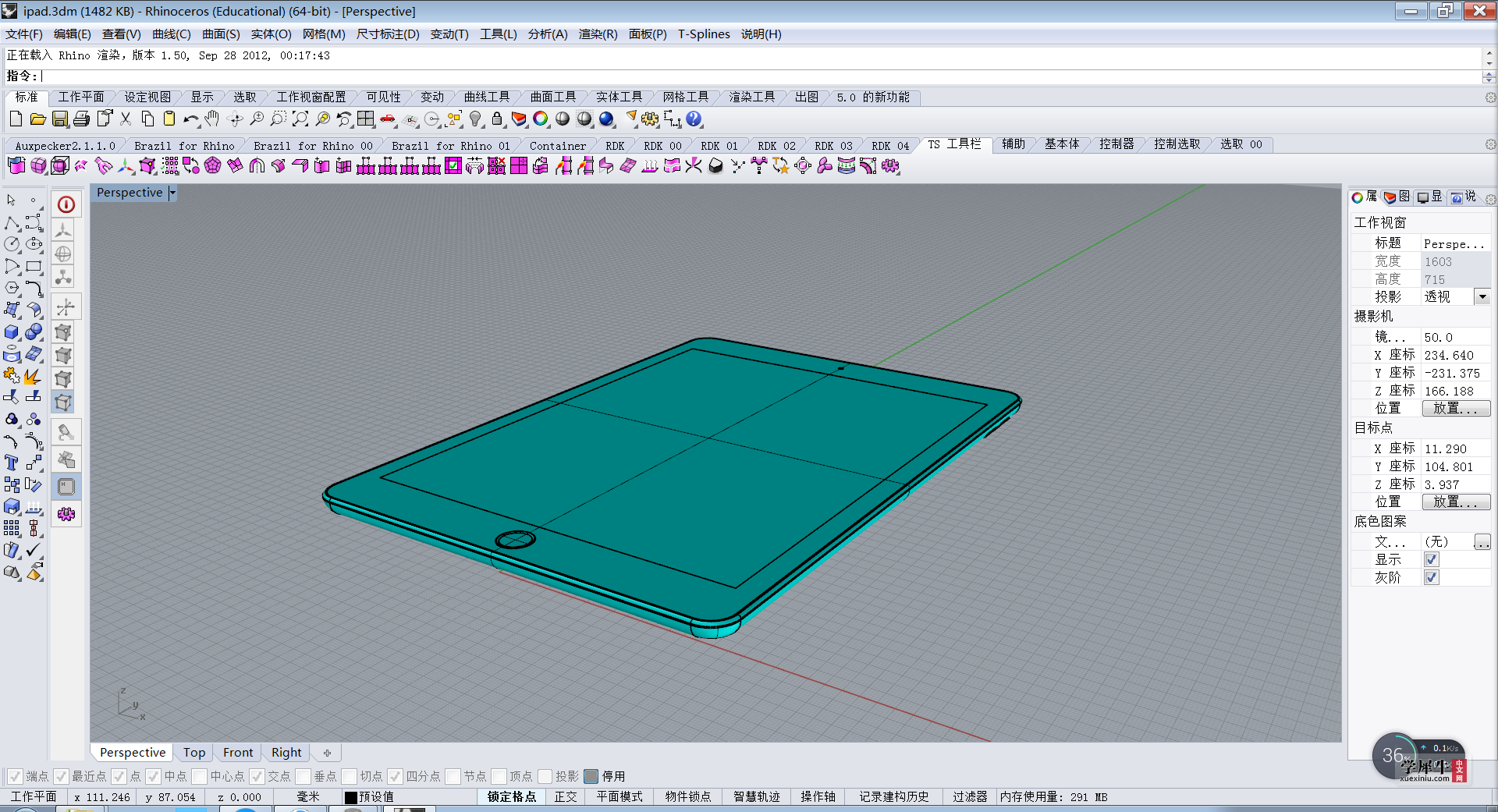Click the camera X 座标 value 234.640

click(x=1449, y=355)
